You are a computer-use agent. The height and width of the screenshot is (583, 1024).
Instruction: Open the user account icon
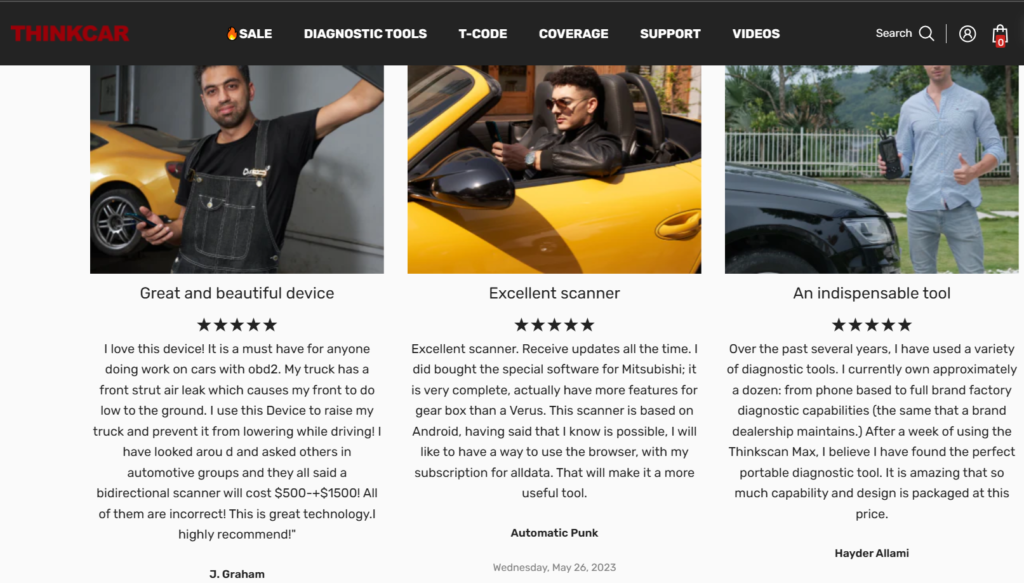click(x=967, y=33)
